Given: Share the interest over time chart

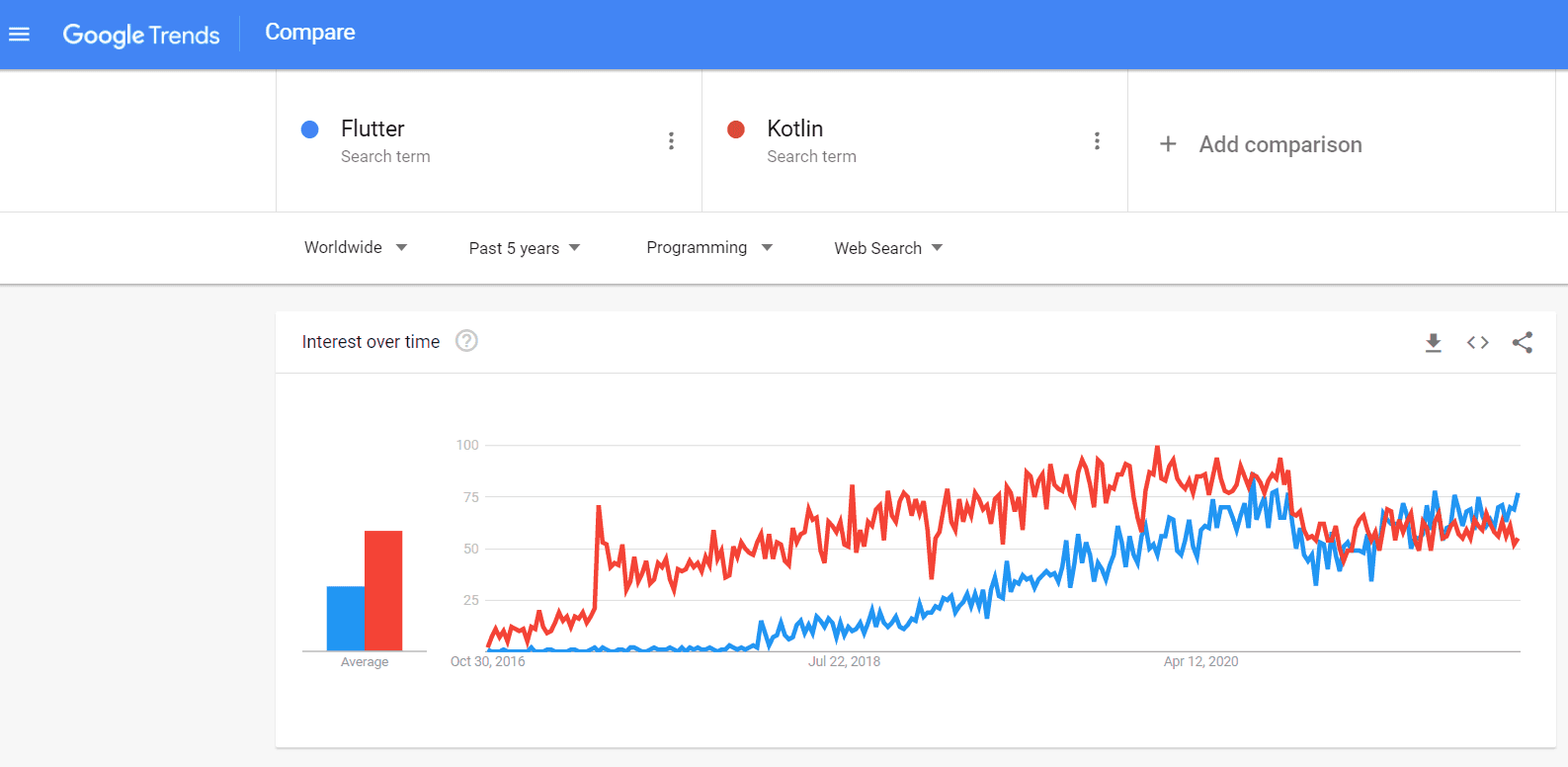Looking at the screenshot, I should click(x=1523, y=343).
